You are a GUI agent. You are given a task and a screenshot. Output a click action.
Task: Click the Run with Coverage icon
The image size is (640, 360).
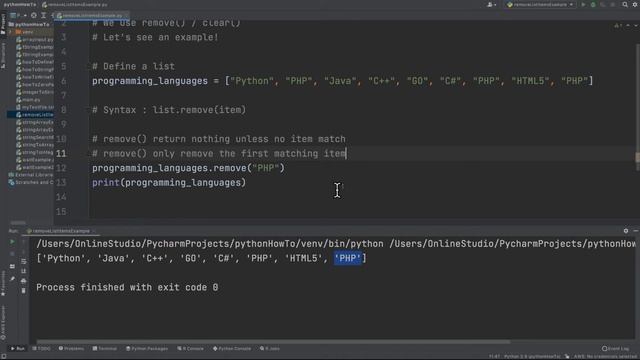pyautogui.click(x=603, y=4)
